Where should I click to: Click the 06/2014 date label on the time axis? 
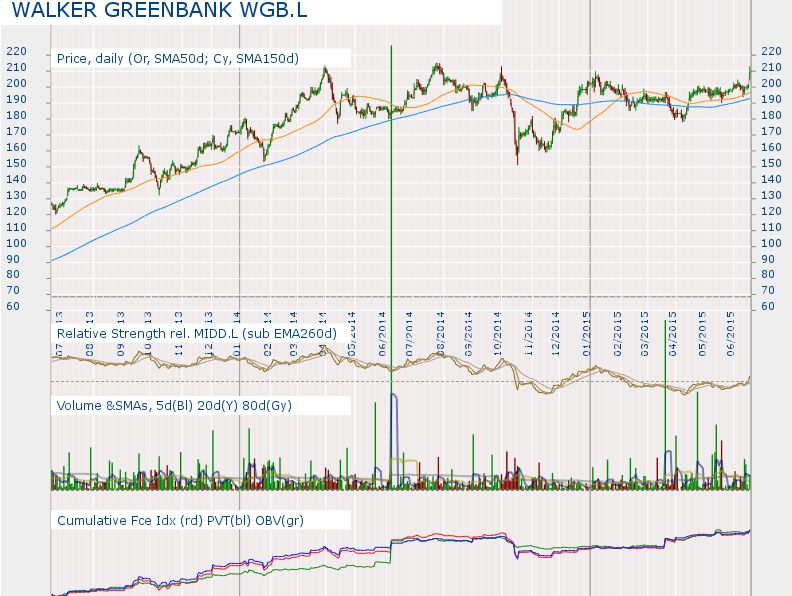[382, 334]
